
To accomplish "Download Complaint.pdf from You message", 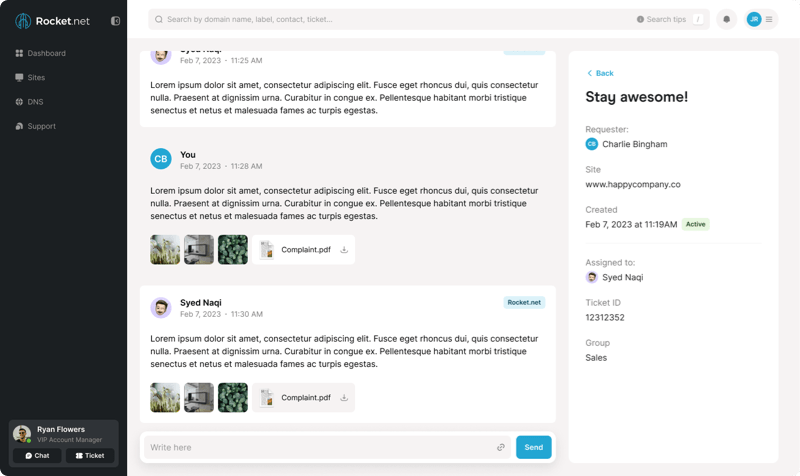I will click(x=344, y=249).
